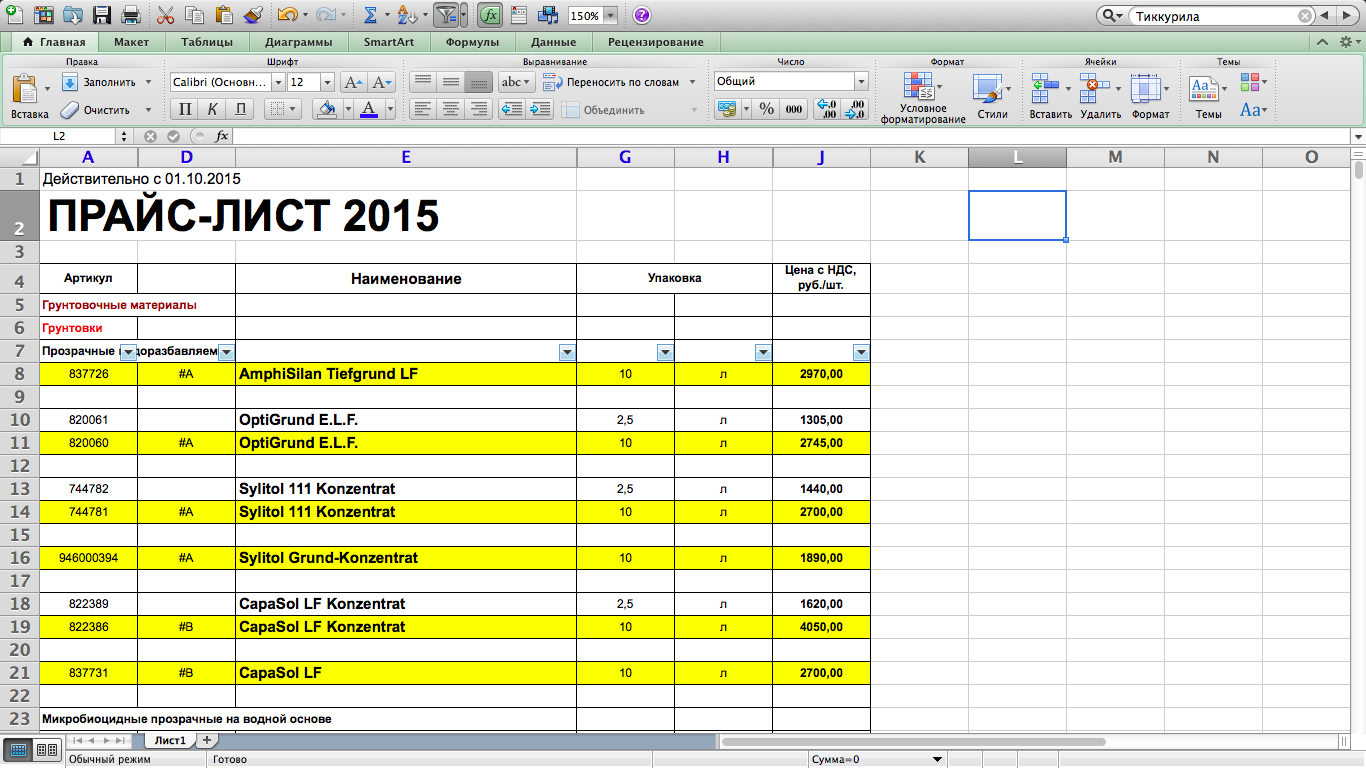Click the horizontal scrollbar at the bottom
Screen dimensions: 1366x768
pyautogui.click(x=913, y=742)
